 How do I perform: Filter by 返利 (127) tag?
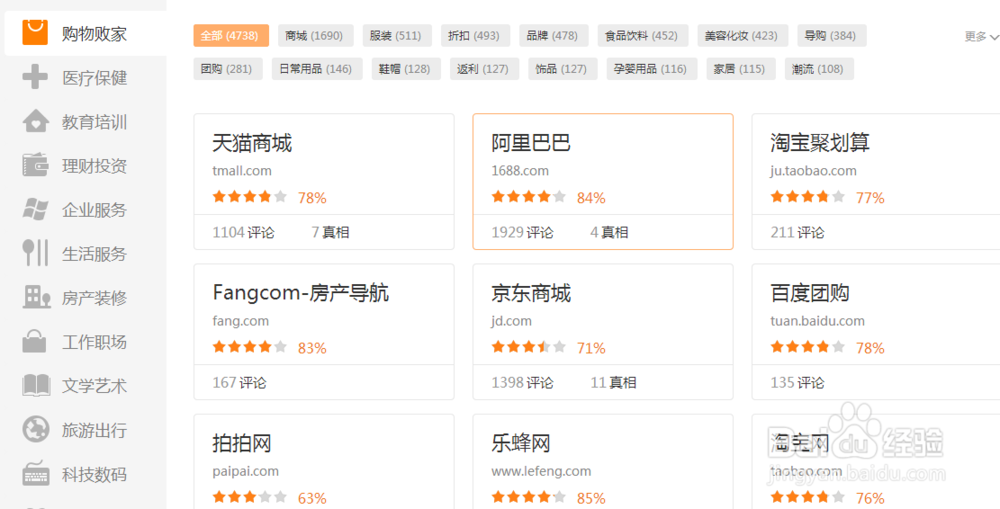(x=484, y=69)
